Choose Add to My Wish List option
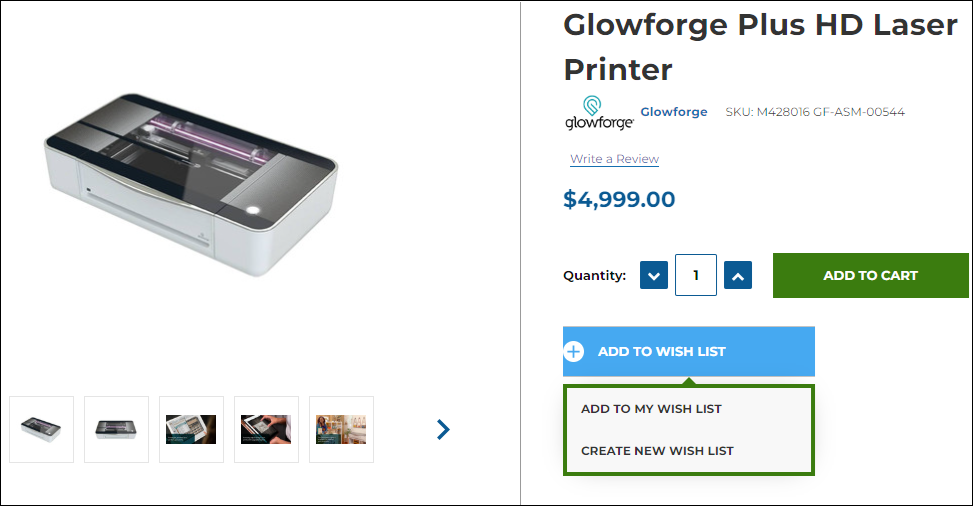 pos(651,408)
